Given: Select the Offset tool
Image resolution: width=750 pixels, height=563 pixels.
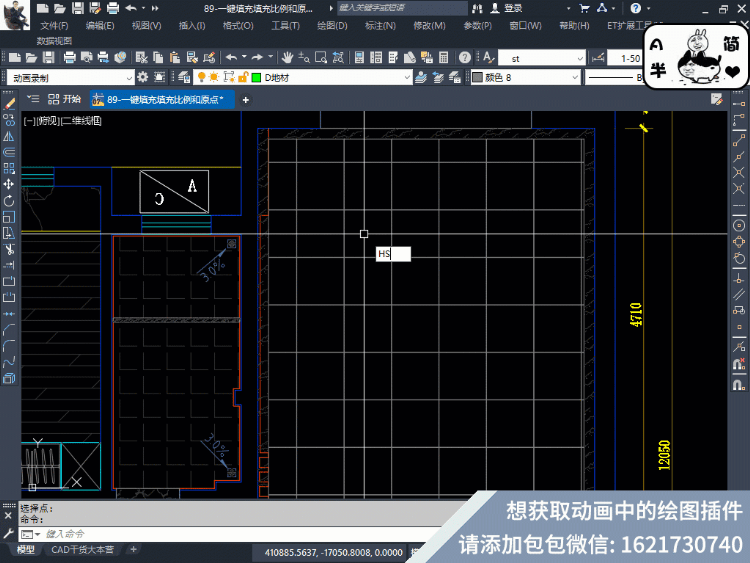Looking at the screenshot, I should (x=9, y=152).
